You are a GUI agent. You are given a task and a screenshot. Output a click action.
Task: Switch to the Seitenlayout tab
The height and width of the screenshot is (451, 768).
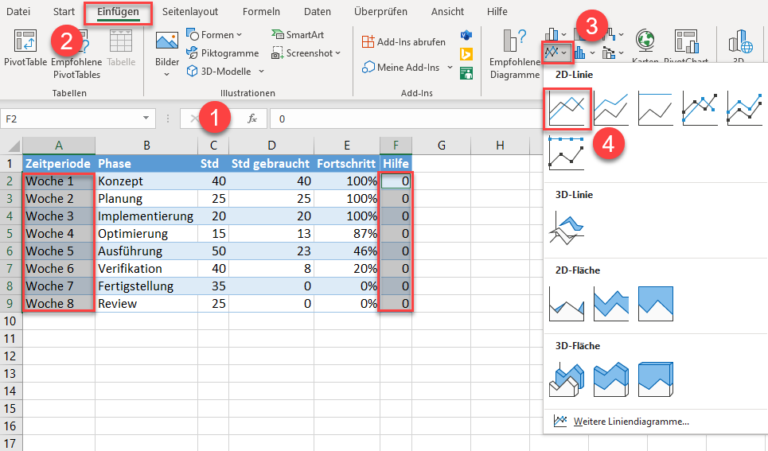[x=190, y=11]
